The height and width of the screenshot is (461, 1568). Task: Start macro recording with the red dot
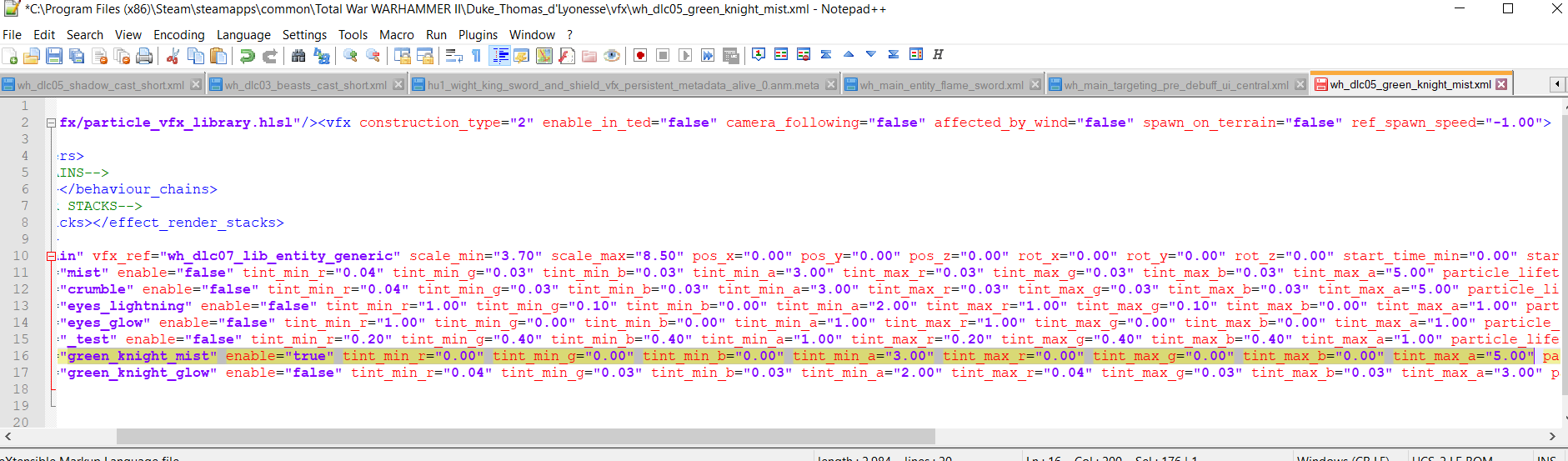[x=640, y=56]
